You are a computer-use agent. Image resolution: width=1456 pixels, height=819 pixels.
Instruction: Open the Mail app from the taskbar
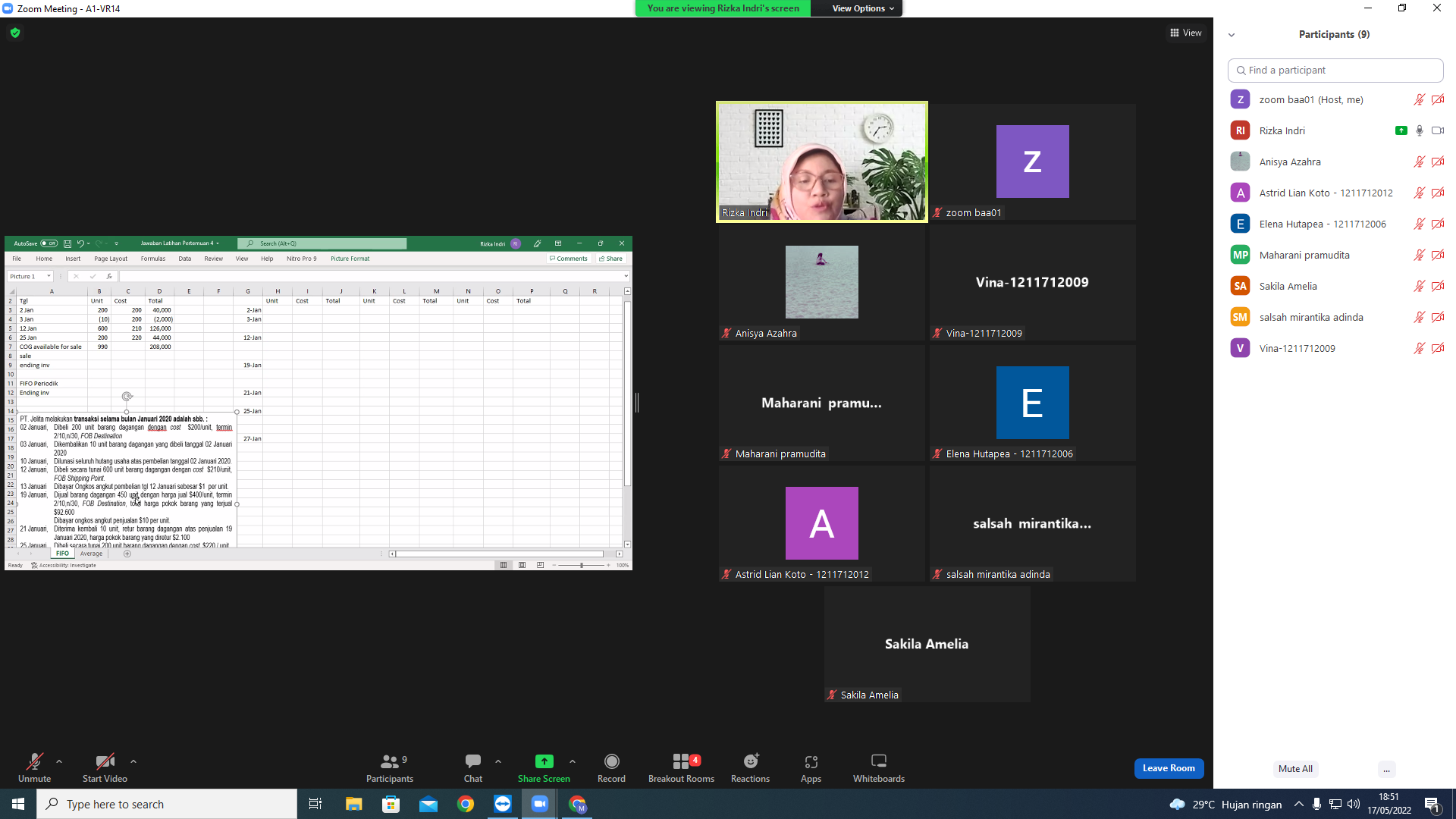(x=428, y=804)
